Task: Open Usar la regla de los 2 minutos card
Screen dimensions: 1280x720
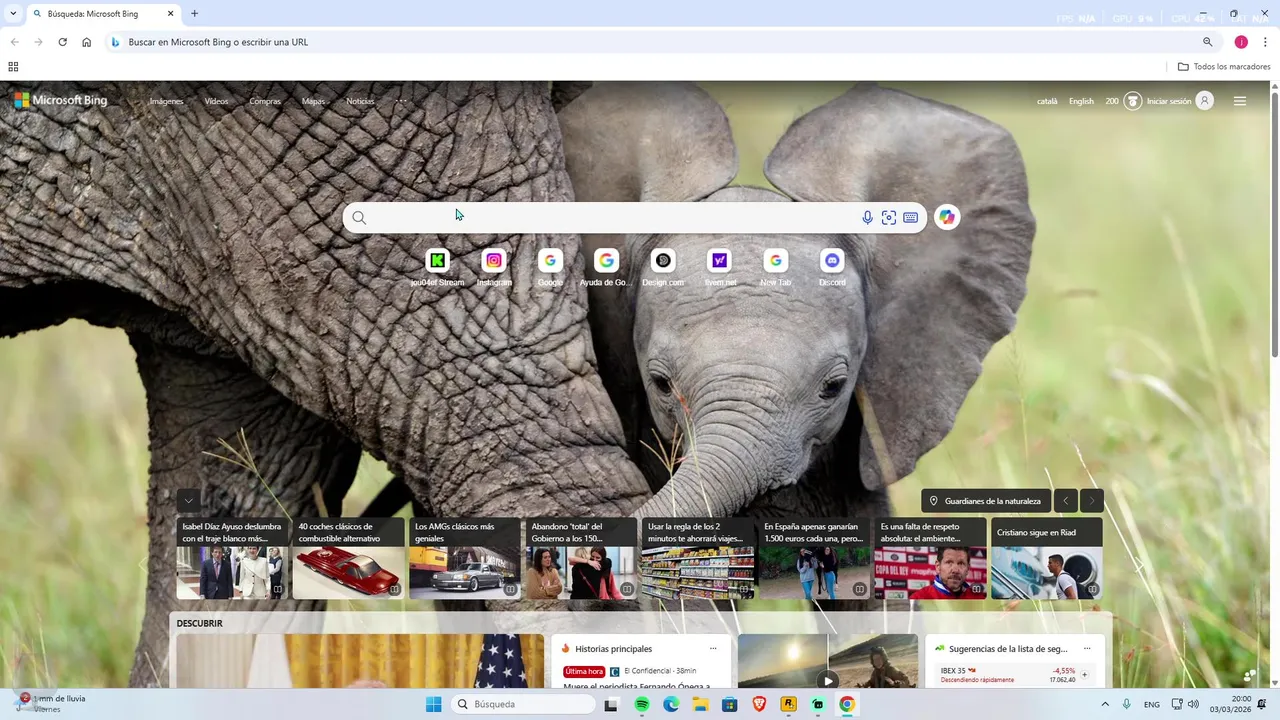Action: tap(697, 558)
